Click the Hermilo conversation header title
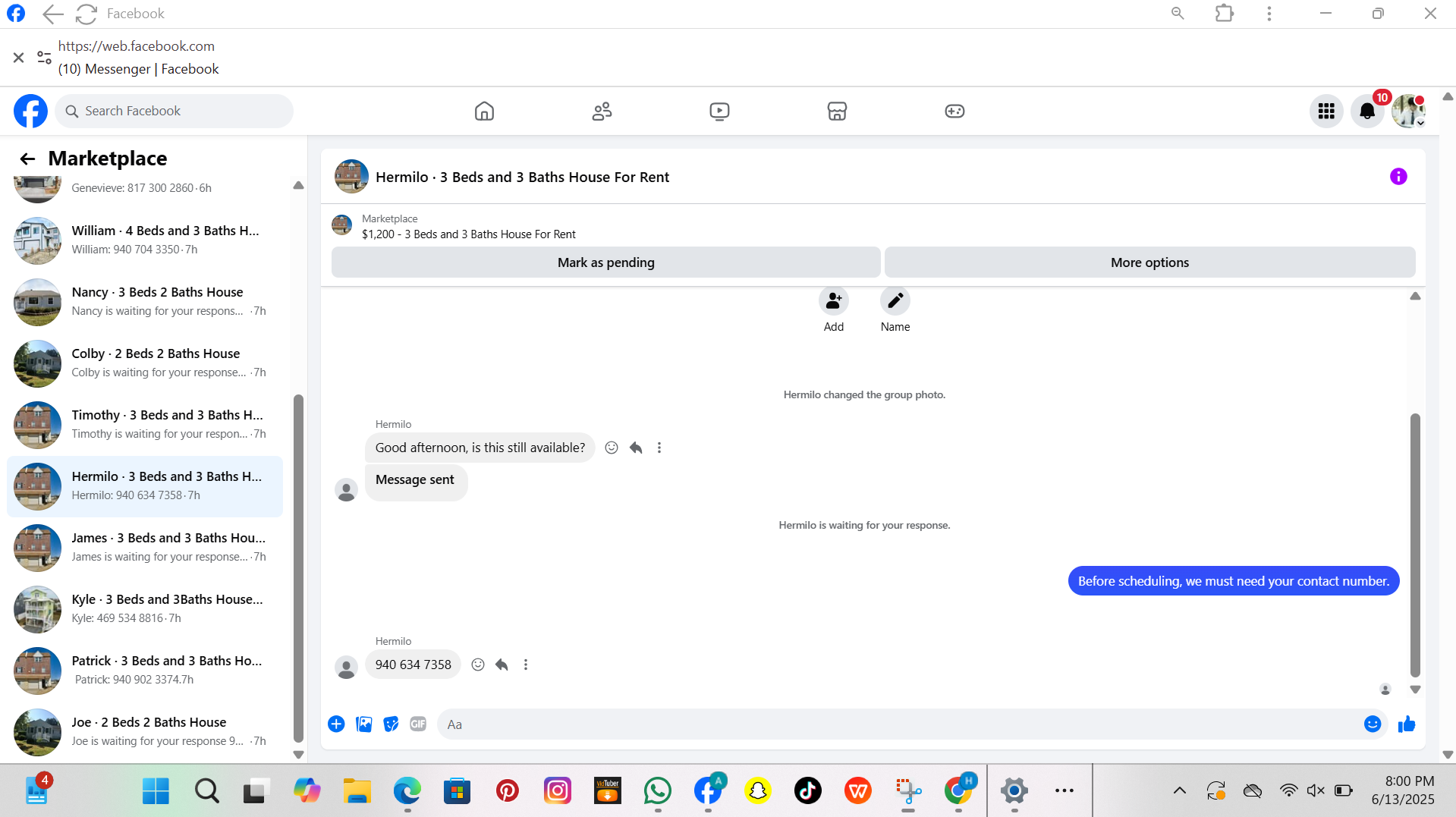 point(522,177)
